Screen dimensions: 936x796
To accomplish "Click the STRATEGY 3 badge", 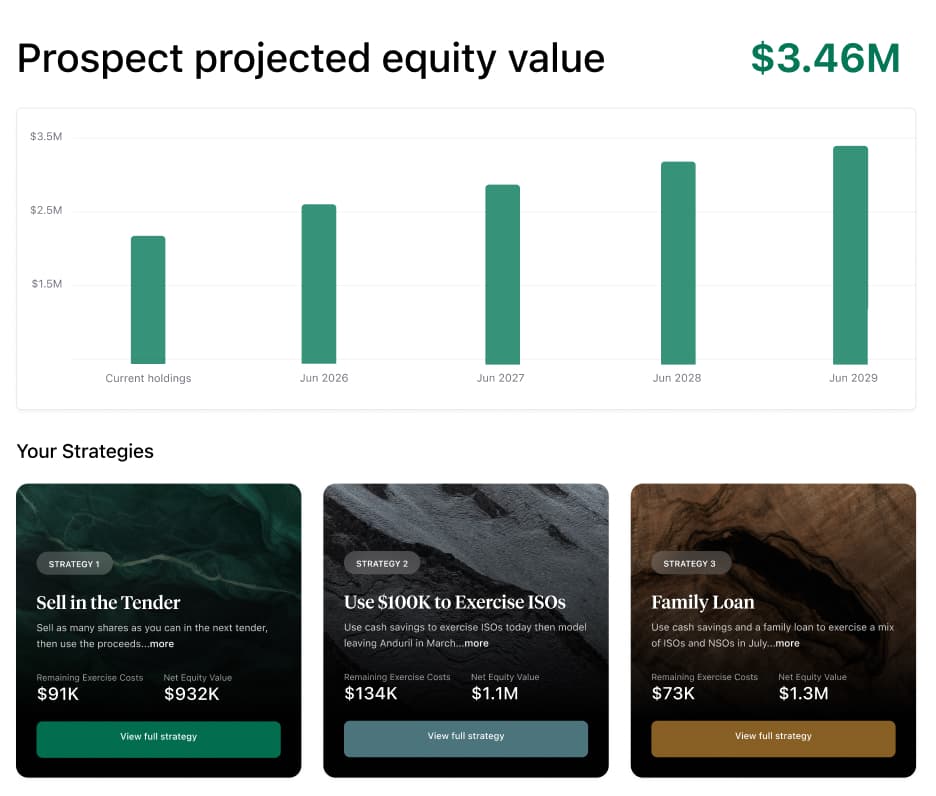I will (691, 563).
